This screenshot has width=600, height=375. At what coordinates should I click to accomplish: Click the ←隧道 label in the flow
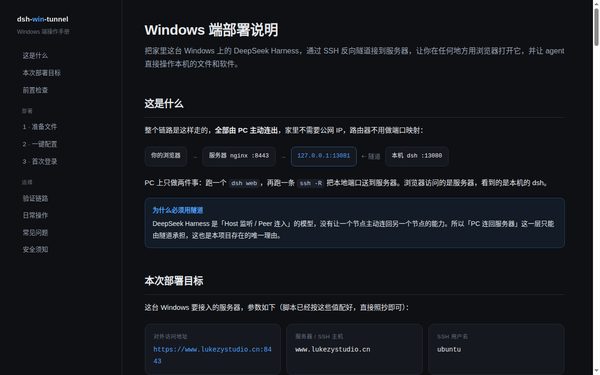370,156
